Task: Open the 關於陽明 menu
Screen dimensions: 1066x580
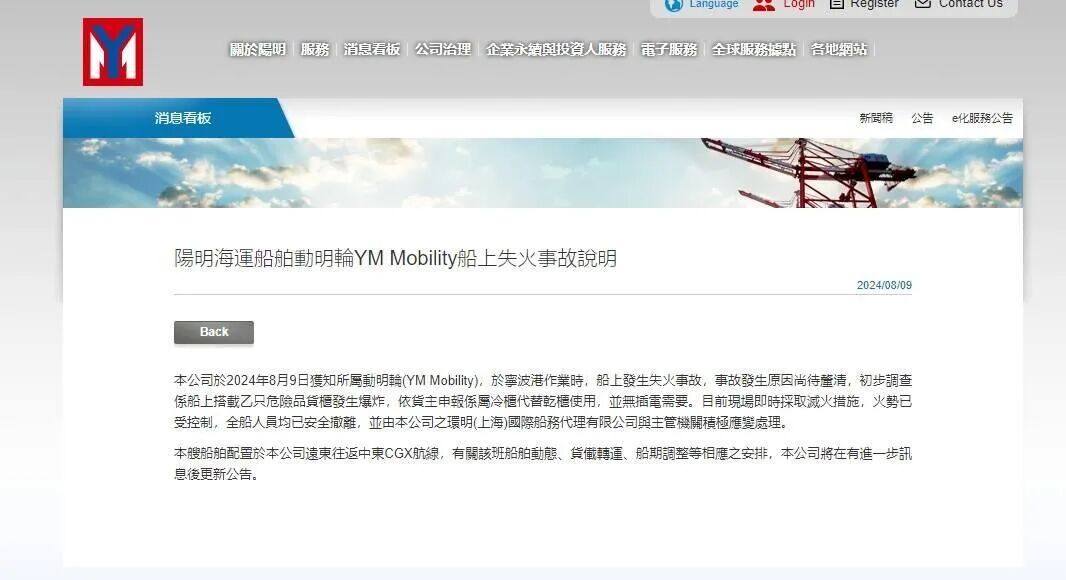Action: [x=258, y=49]
